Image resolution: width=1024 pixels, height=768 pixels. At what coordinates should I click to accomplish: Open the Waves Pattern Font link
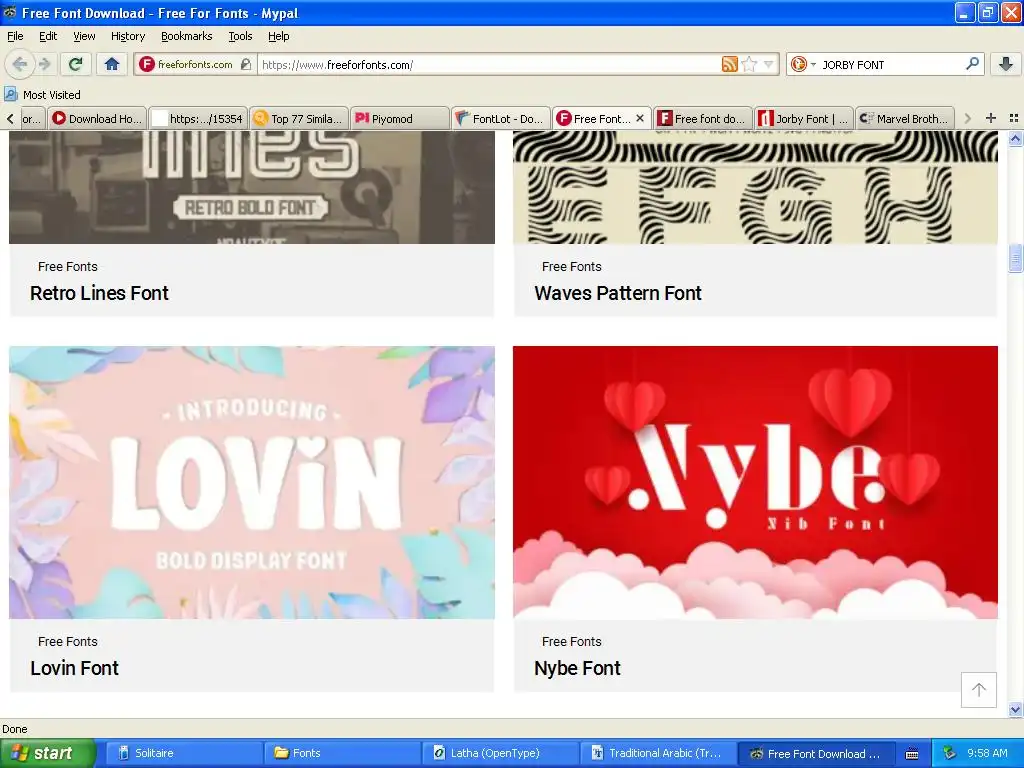coord(618,293)
